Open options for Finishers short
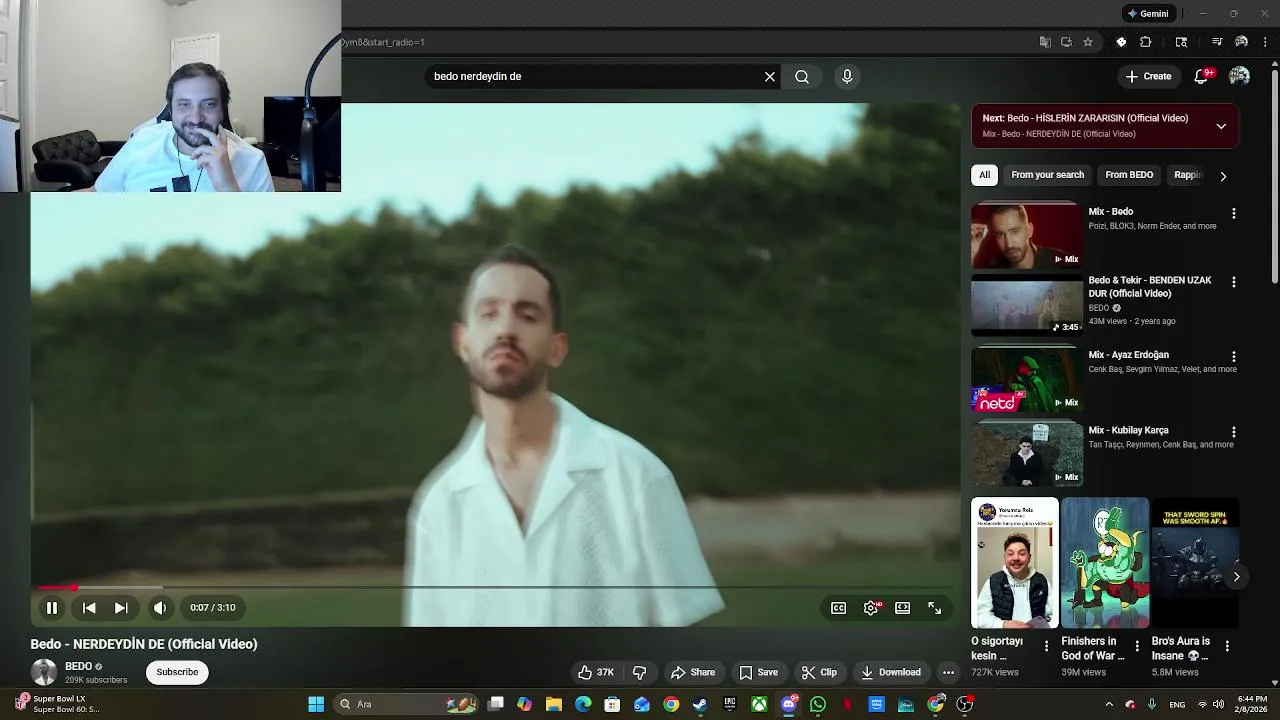This screenshot has height=720, width=1280. pyautogui.click(x=1137, y=646)
